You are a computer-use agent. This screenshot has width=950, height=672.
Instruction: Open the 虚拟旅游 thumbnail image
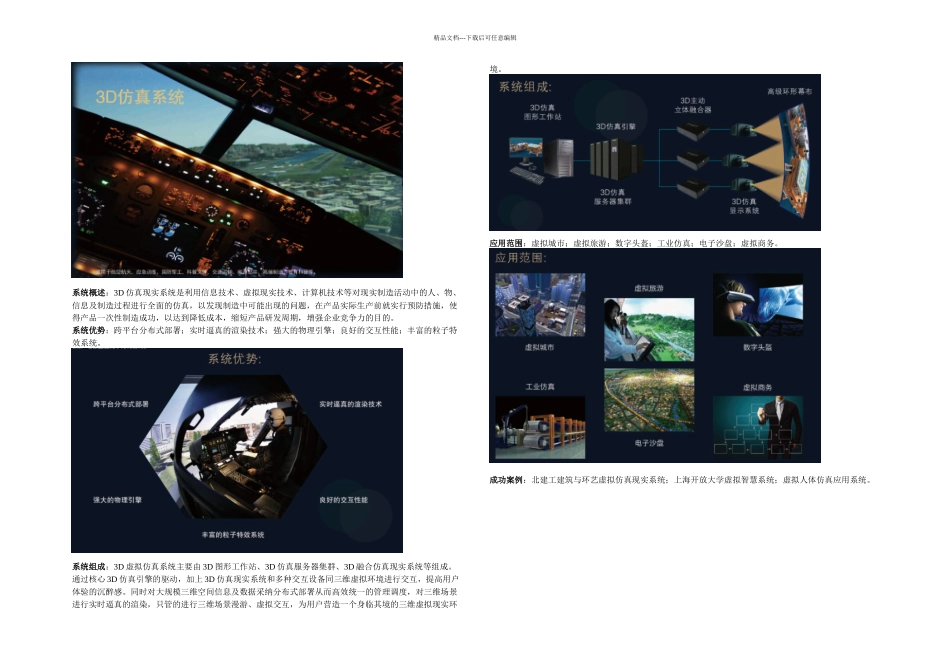point(649,330)
